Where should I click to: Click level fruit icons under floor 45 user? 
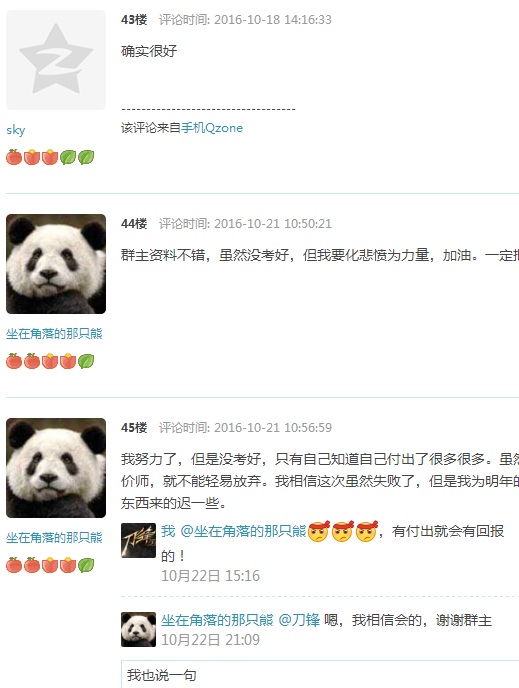50,565
